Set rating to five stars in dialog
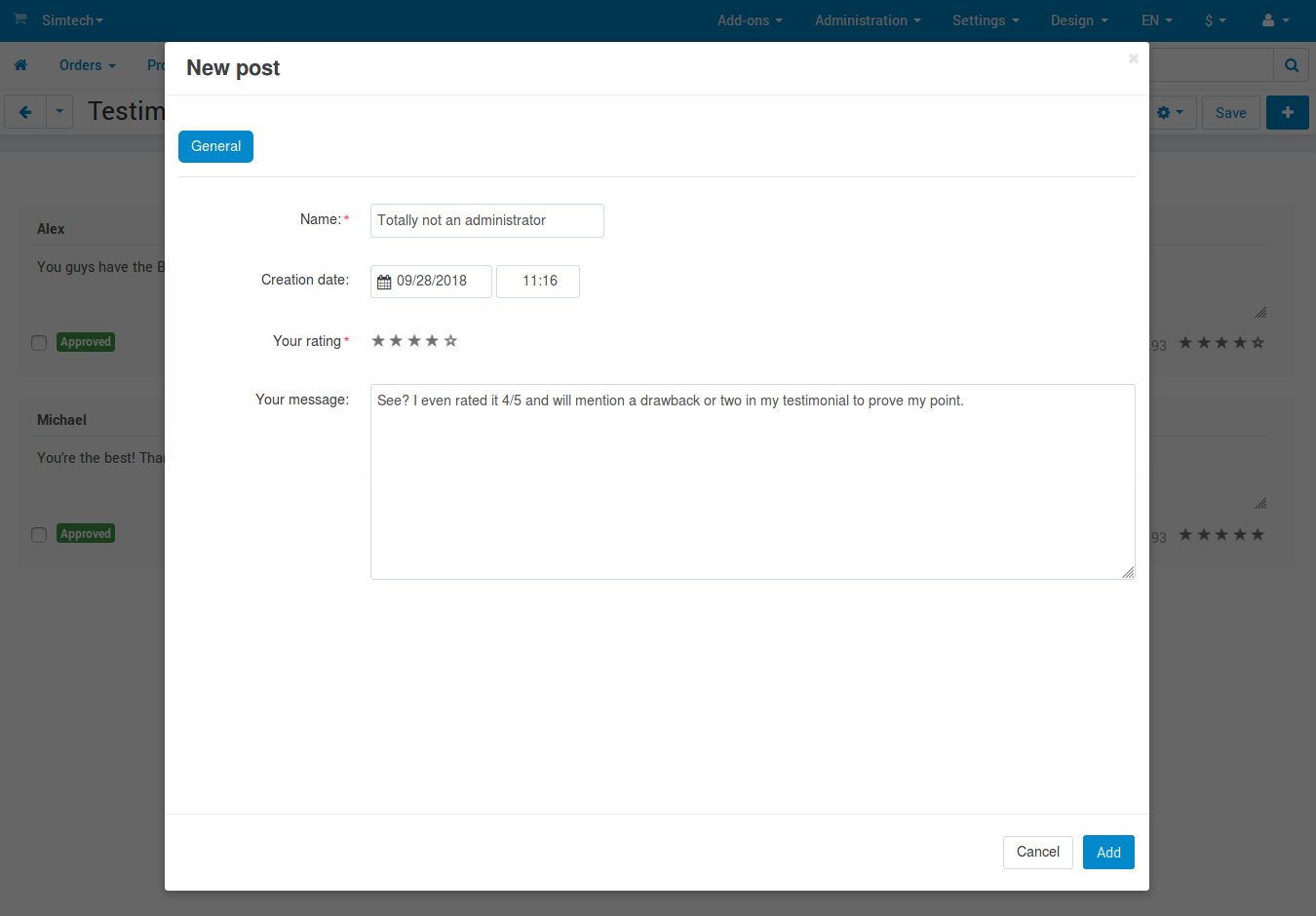The width and height of the screenshot is (1316, 916). pyautogui.click(x=450, y=341)
